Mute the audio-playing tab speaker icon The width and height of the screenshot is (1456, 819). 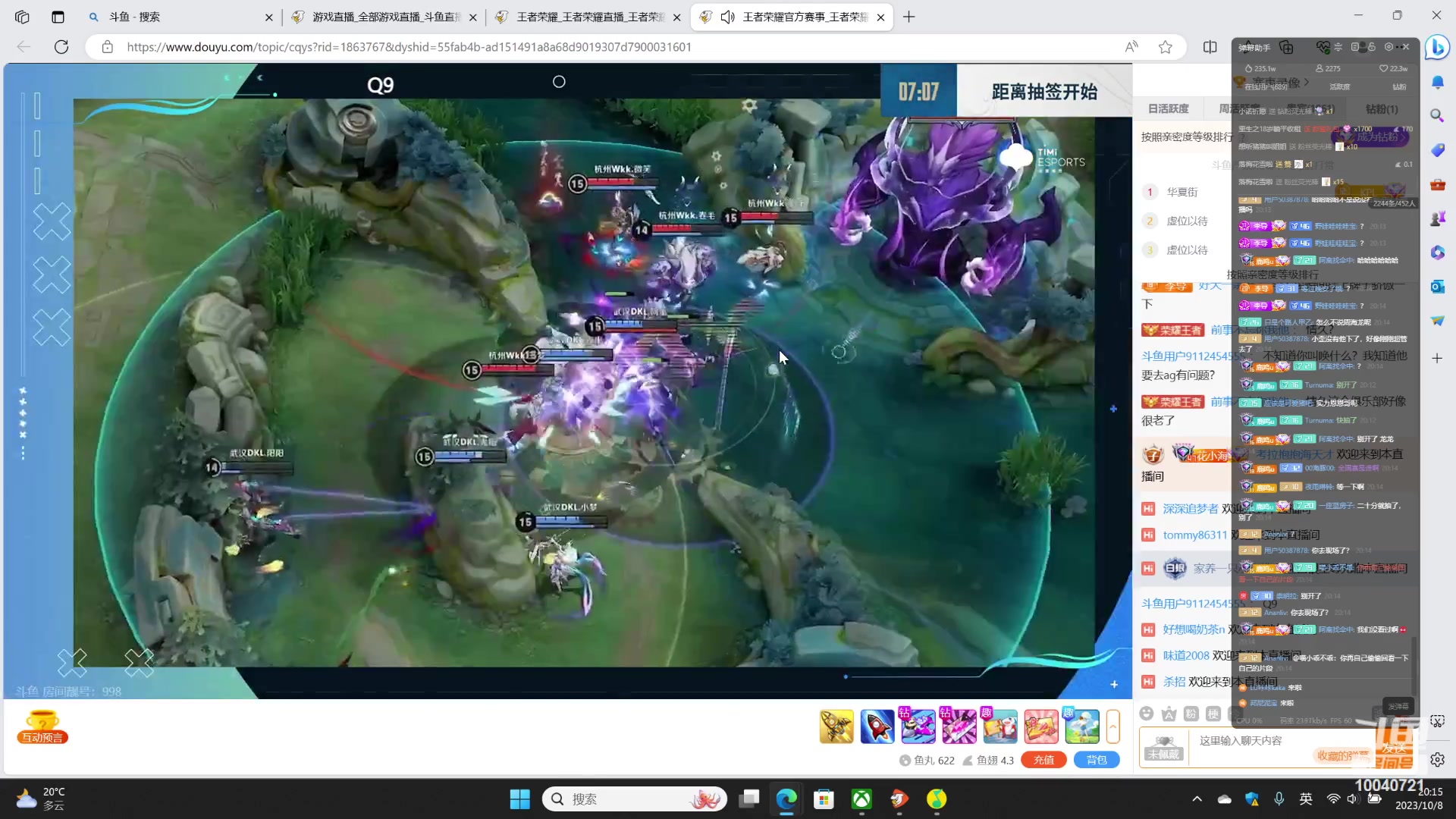727,17
